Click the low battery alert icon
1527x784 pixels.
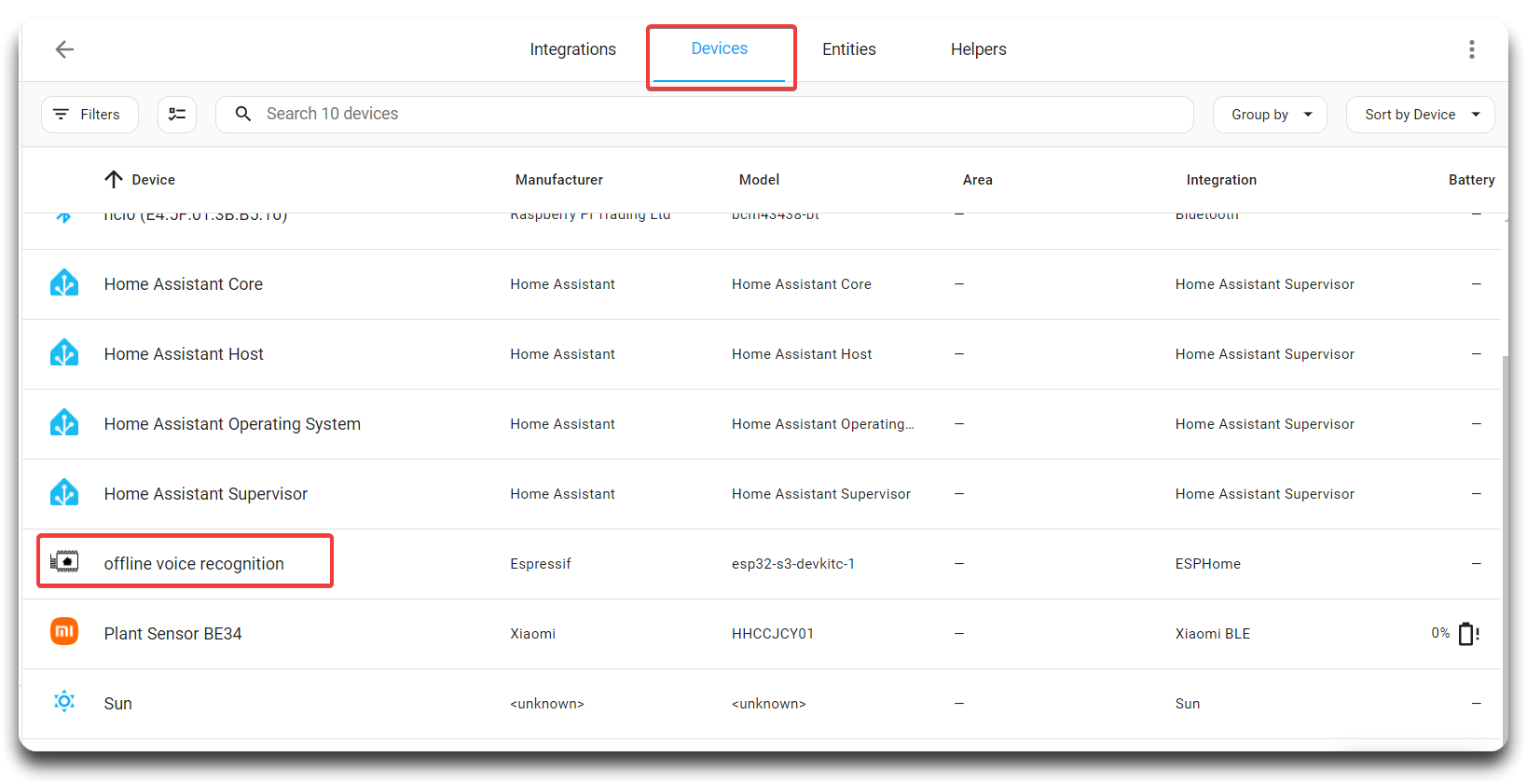tap(1469, 634)
